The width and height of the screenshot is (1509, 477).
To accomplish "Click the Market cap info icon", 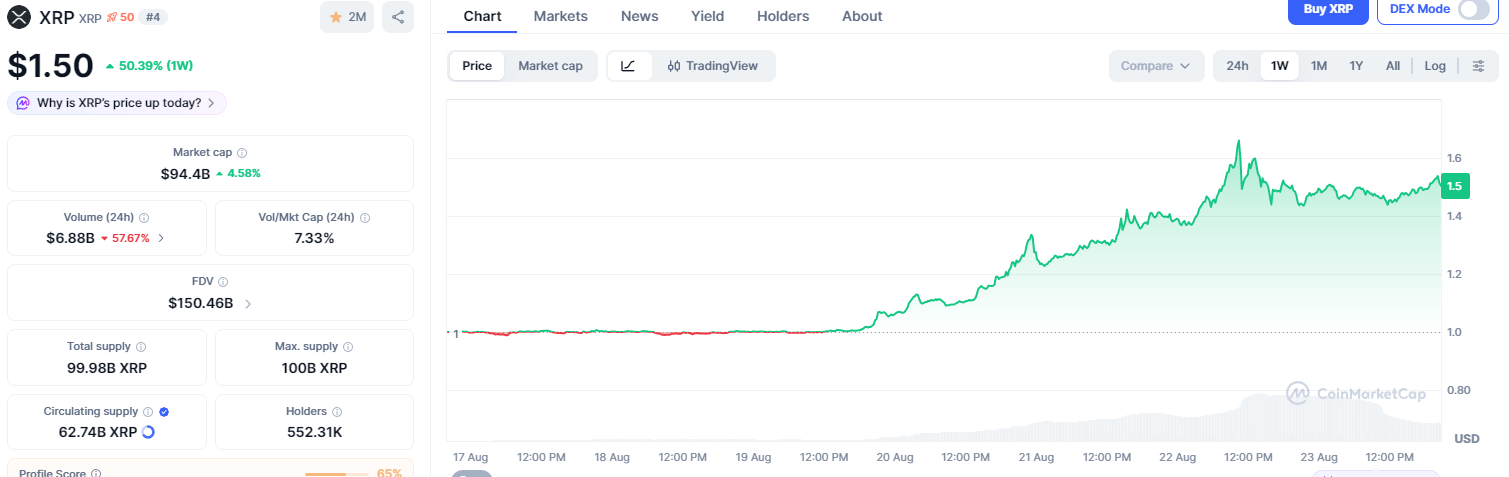I will point(242,153).
